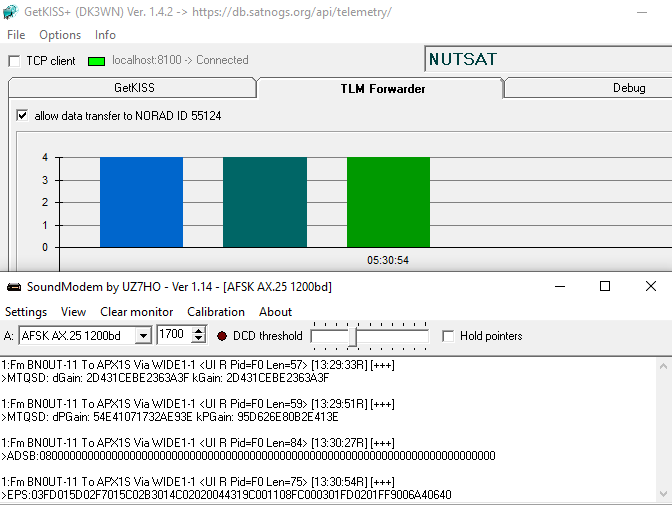Click the 1700 center frequency field
This screenshot has height=505, width=672.
175,334
